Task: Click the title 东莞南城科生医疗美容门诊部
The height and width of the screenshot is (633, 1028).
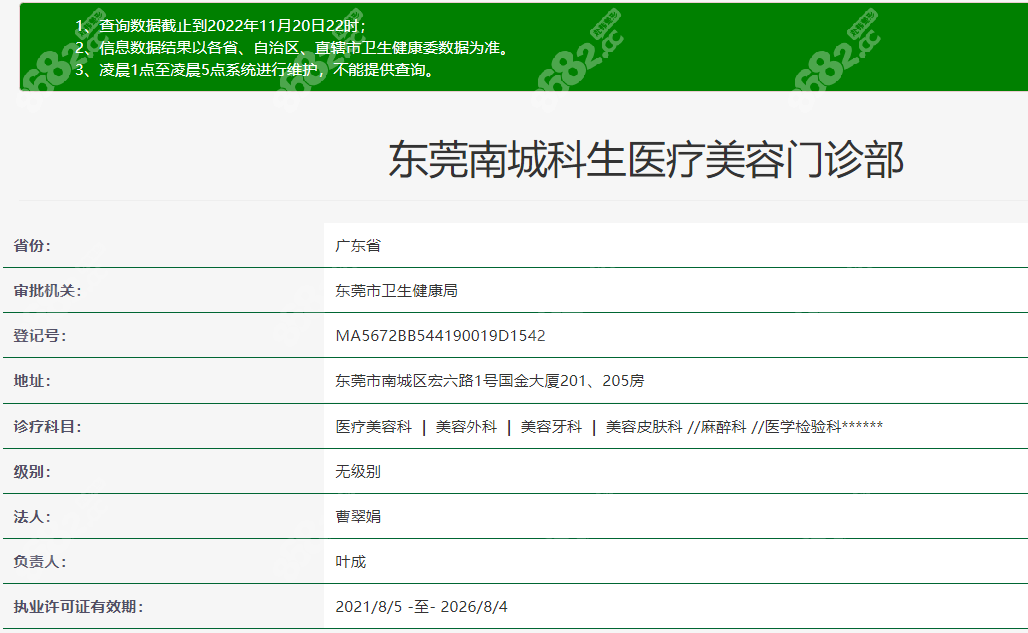Action: (646, 160)
